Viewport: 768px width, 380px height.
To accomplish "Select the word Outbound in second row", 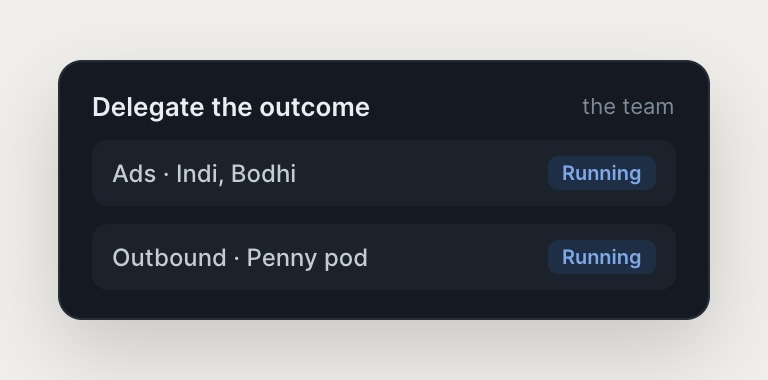I will pyautogui.click(x=169, y=258).
